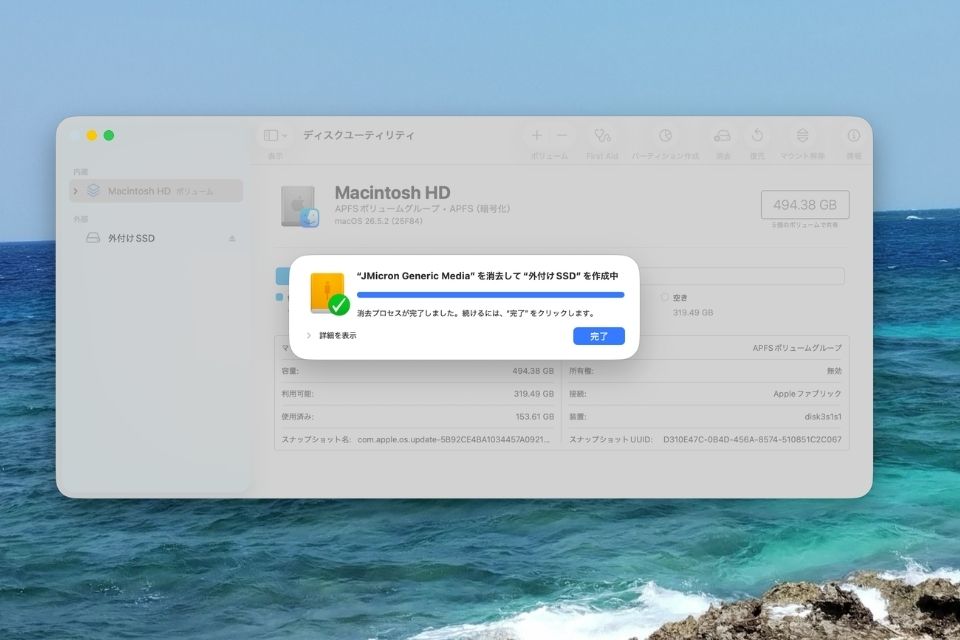Click the 利用可能 319.49 GB row
Screen dimensions: 960x640
(417, 394)
